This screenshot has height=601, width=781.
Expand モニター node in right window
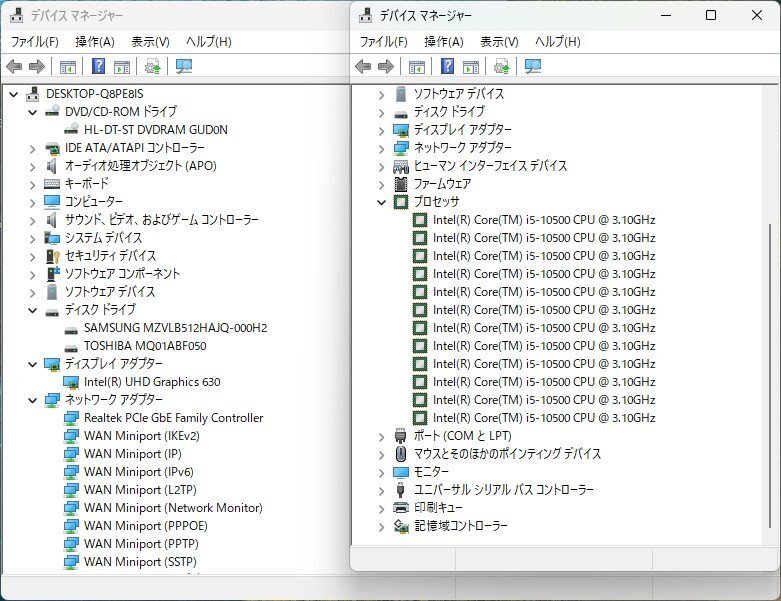(x=382, y=473)
